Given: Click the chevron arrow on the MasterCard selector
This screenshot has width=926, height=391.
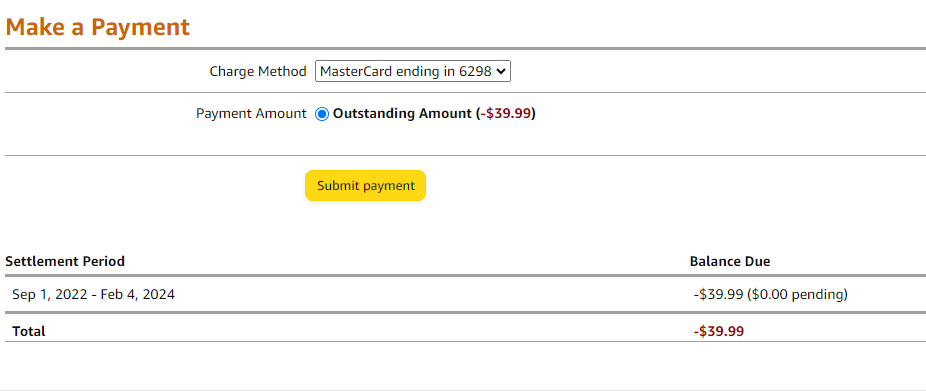Looking at the screenshot, I should (x=501, y=71).
